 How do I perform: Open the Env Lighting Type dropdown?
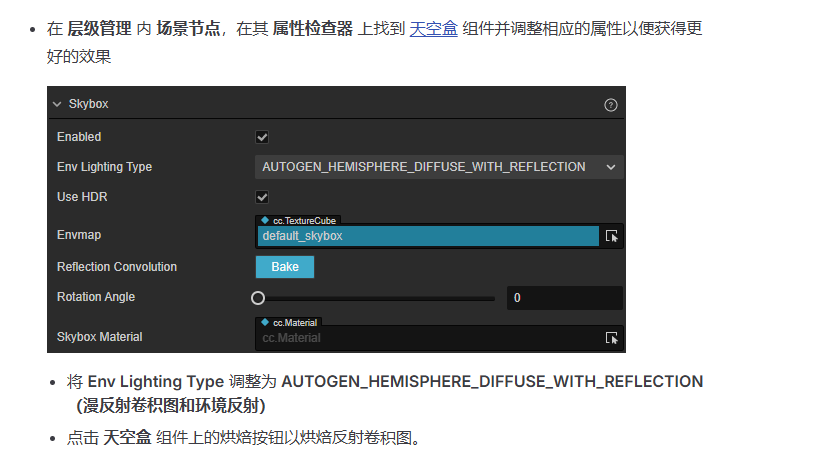click(439, 167)
